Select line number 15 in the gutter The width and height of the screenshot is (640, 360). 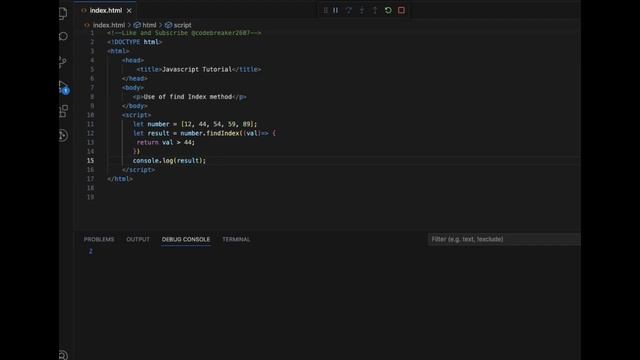point(90,160)
